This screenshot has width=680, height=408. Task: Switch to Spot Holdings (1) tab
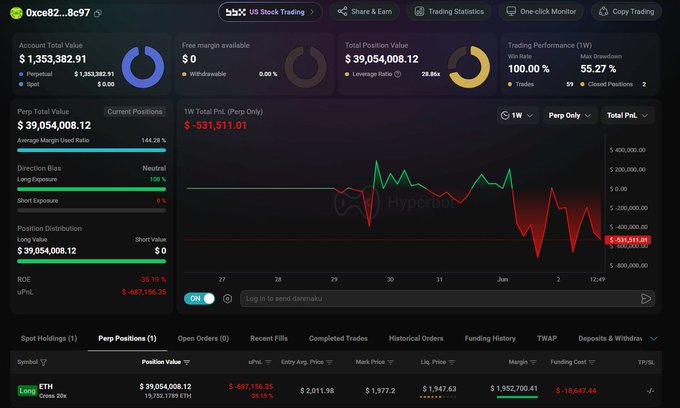tap(49, 339)
